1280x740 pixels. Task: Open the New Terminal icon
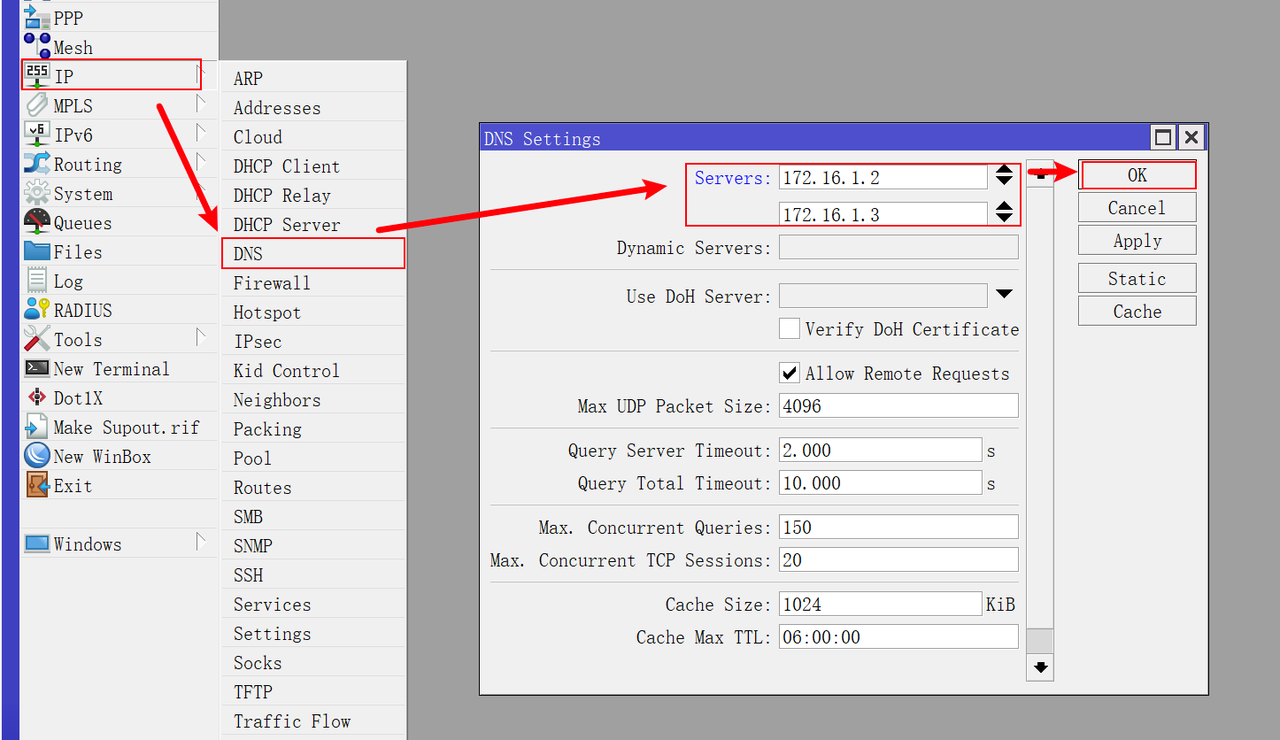pos(37,368)
